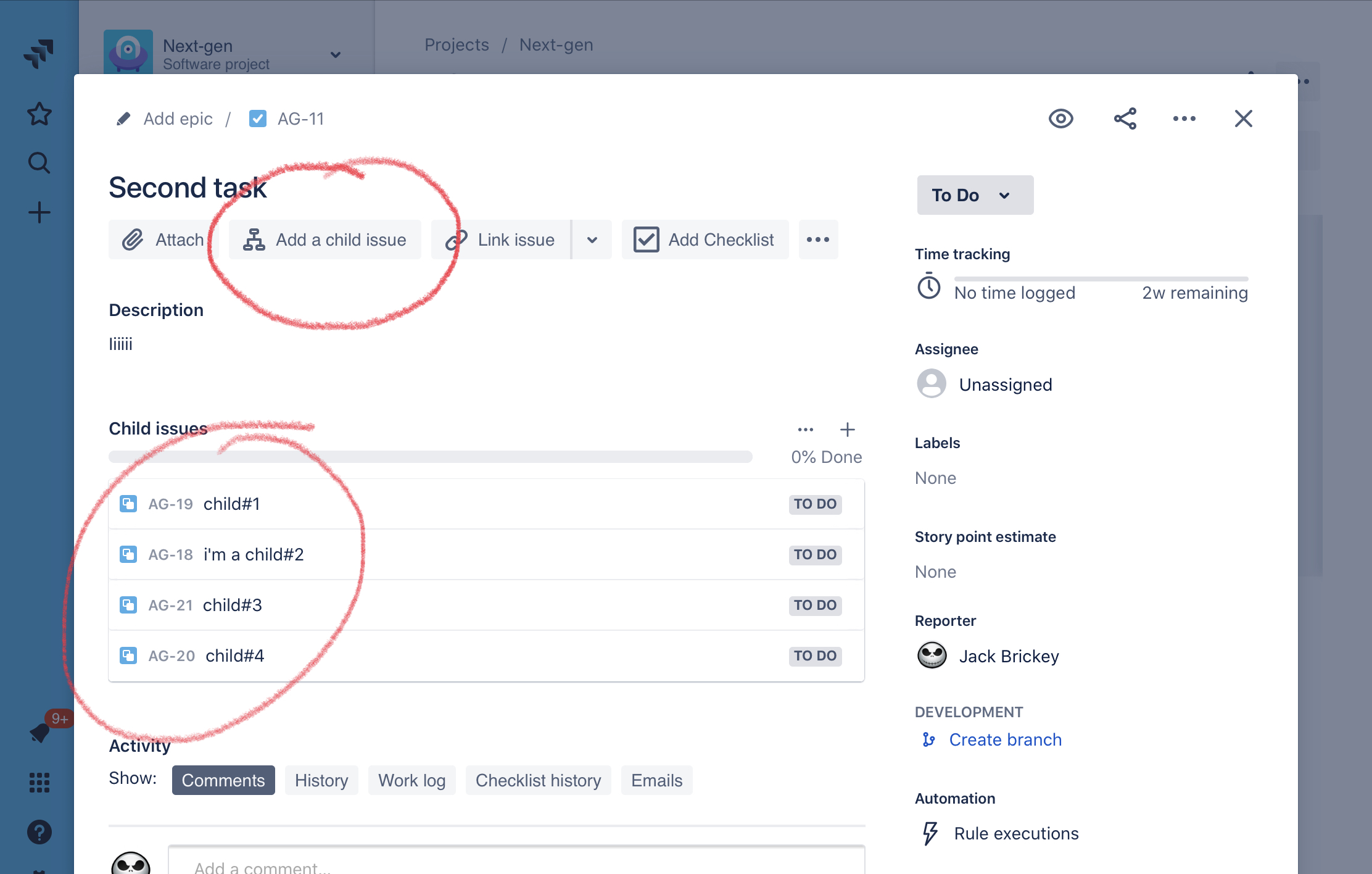Image resolution: width=1372 pixels, height=874 pixels.
Task: Expand the Next-gen project switcher chevron
Action: click(x=335, y=55)
